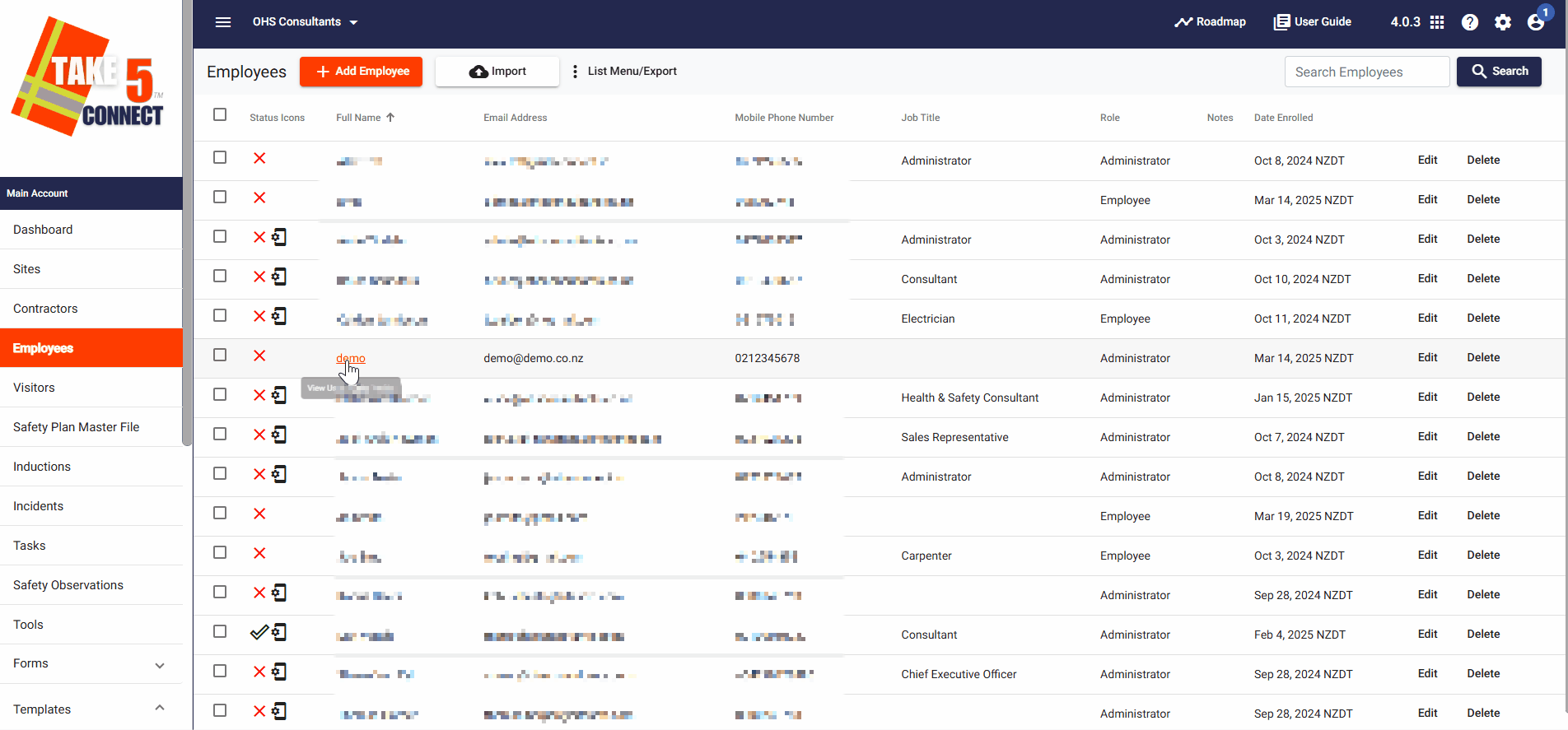Sort by the Job Title column header
1568x730 pixels.
click(x=920, y=118)
